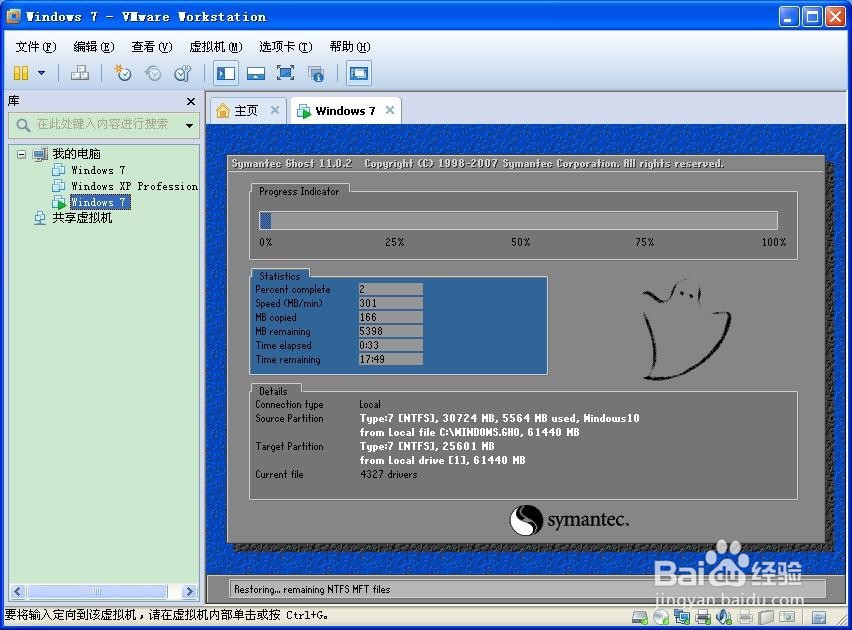Click the VMware Workstation title bar icon

(x=14, y=16)
